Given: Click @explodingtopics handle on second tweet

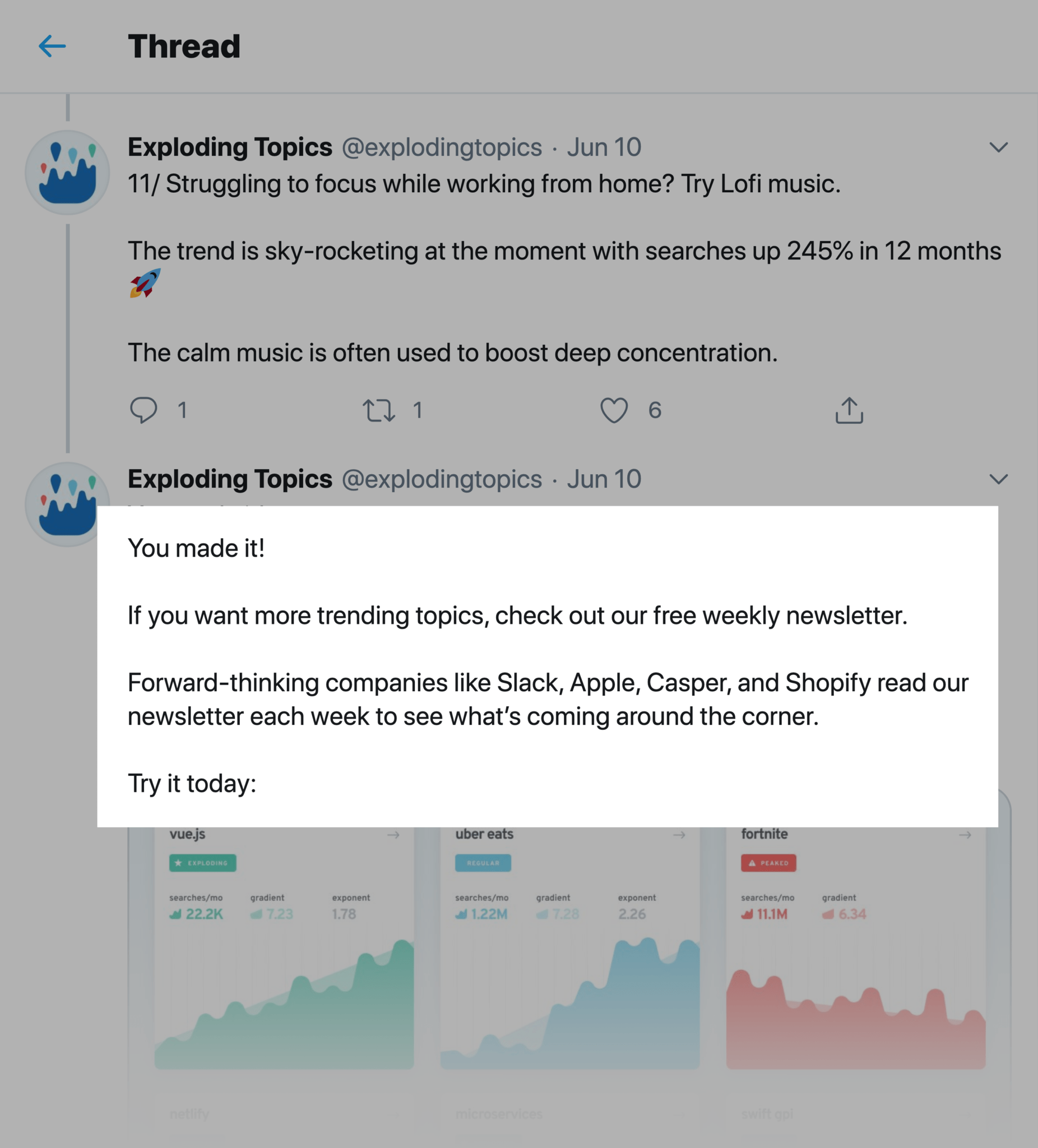Looking at the screenshot, I should click(x=441, y=479).
